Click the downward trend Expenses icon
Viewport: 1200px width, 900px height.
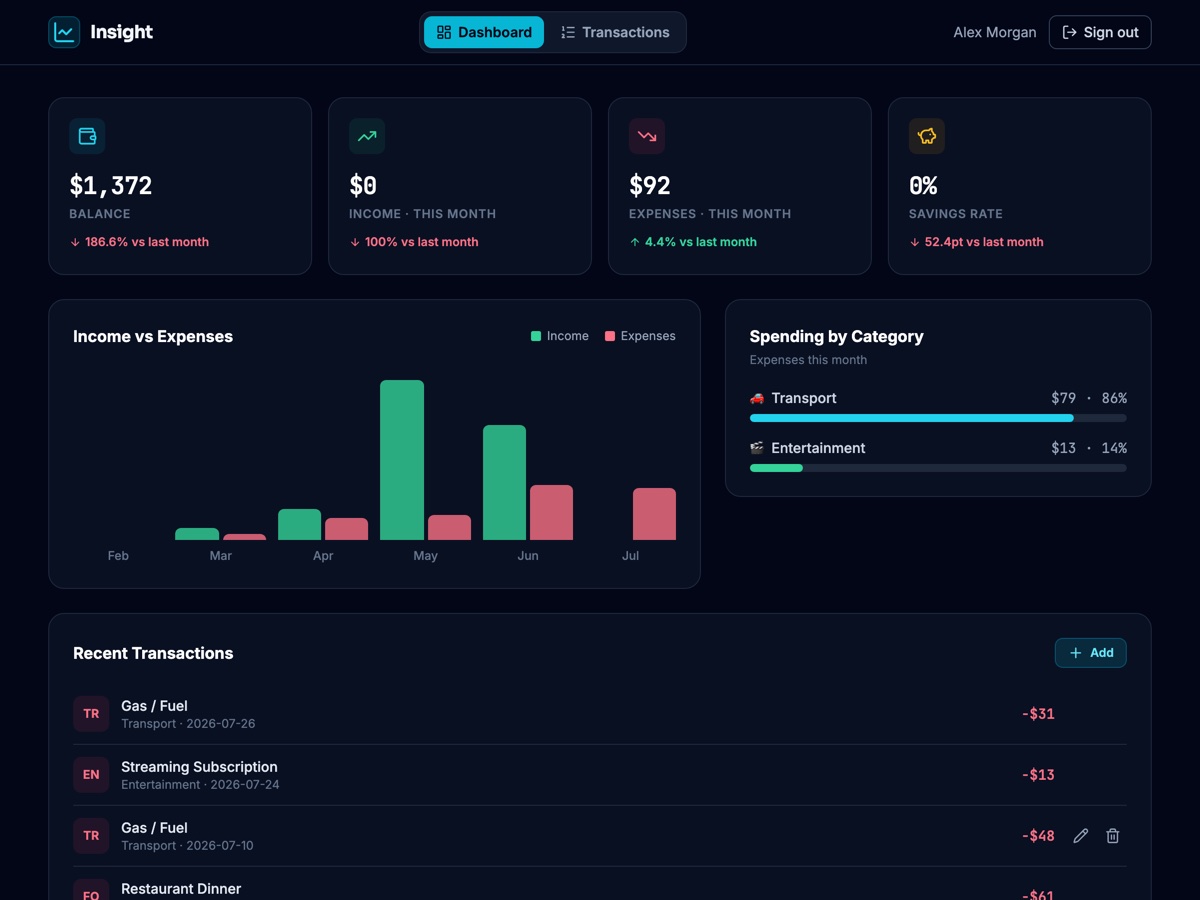click(647, 136)
